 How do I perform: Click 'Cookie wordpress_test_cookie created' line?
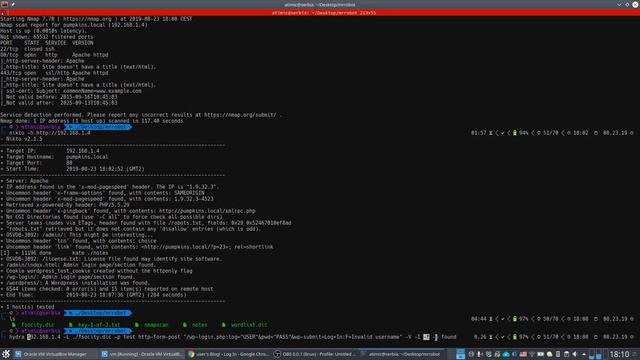(96, 271)
